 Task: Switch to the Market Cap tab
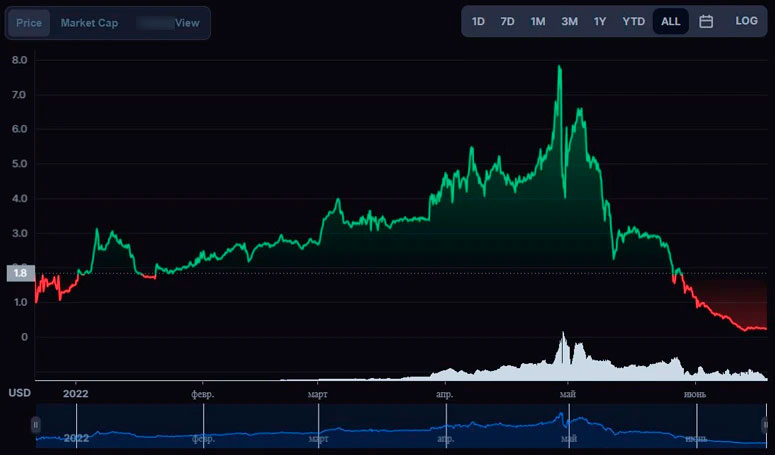point(89,23)
